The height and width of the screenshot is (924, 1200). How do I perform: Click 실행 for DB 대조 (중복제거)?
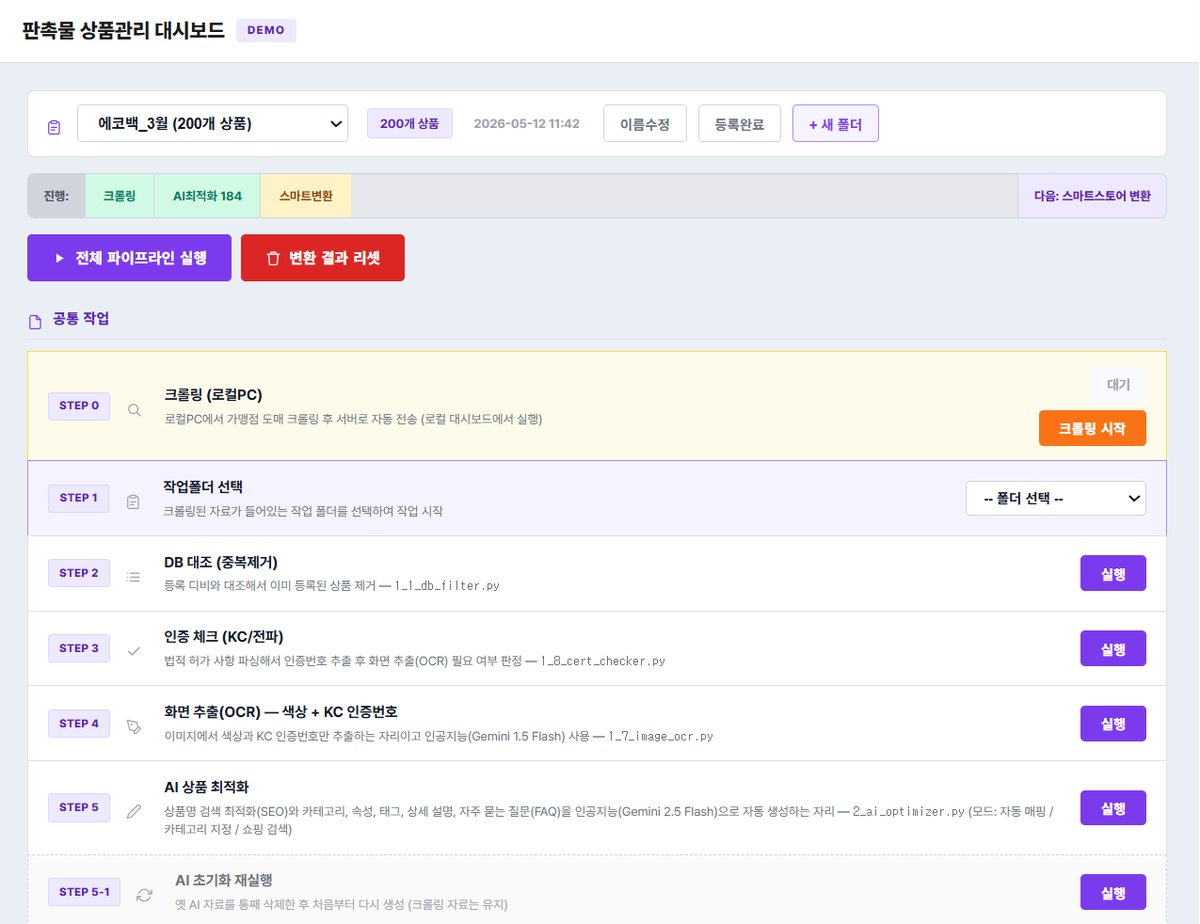pos(1113,574)
